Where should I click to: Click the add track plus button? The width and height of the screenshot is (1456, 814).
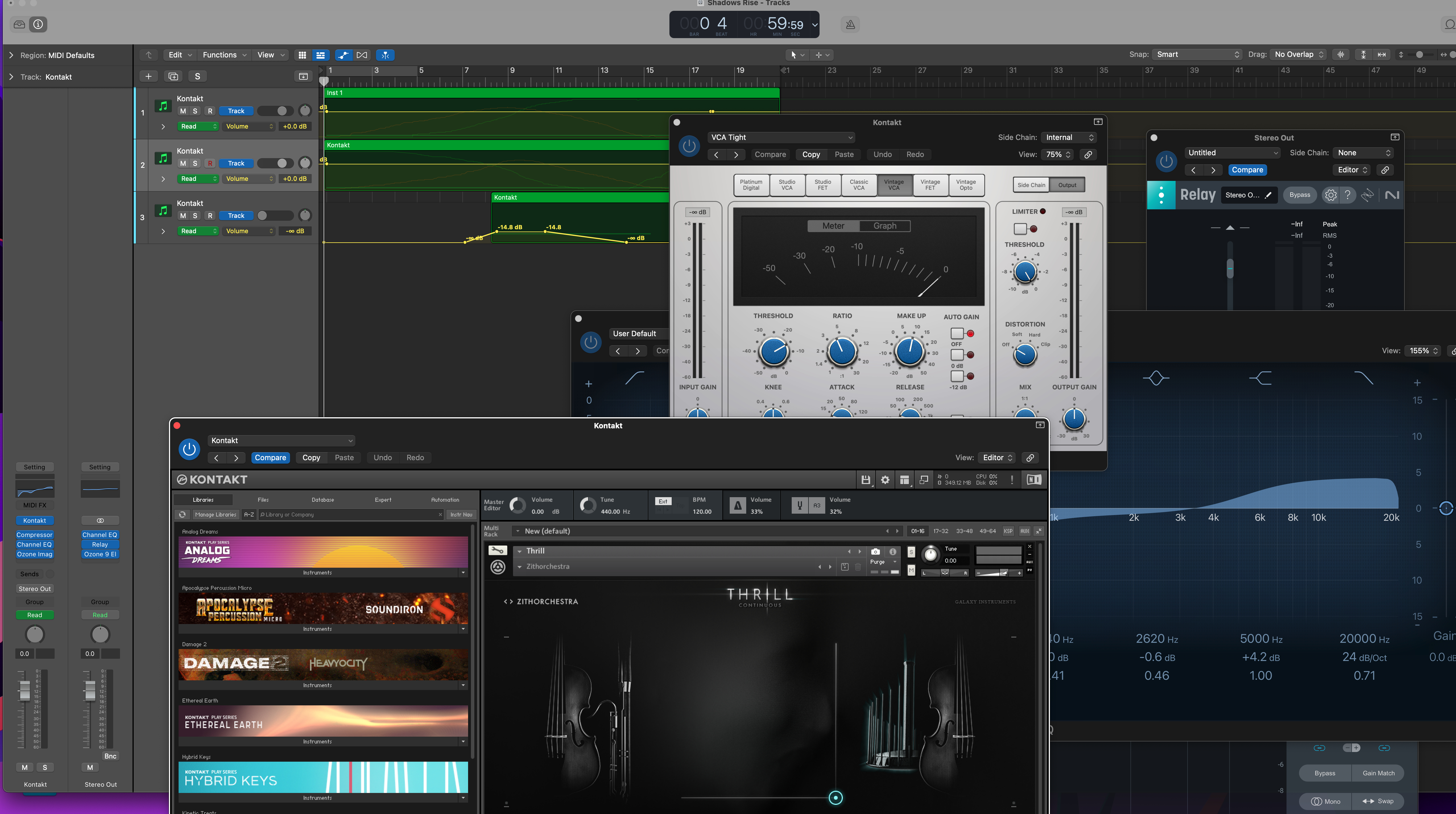[148, 76]
